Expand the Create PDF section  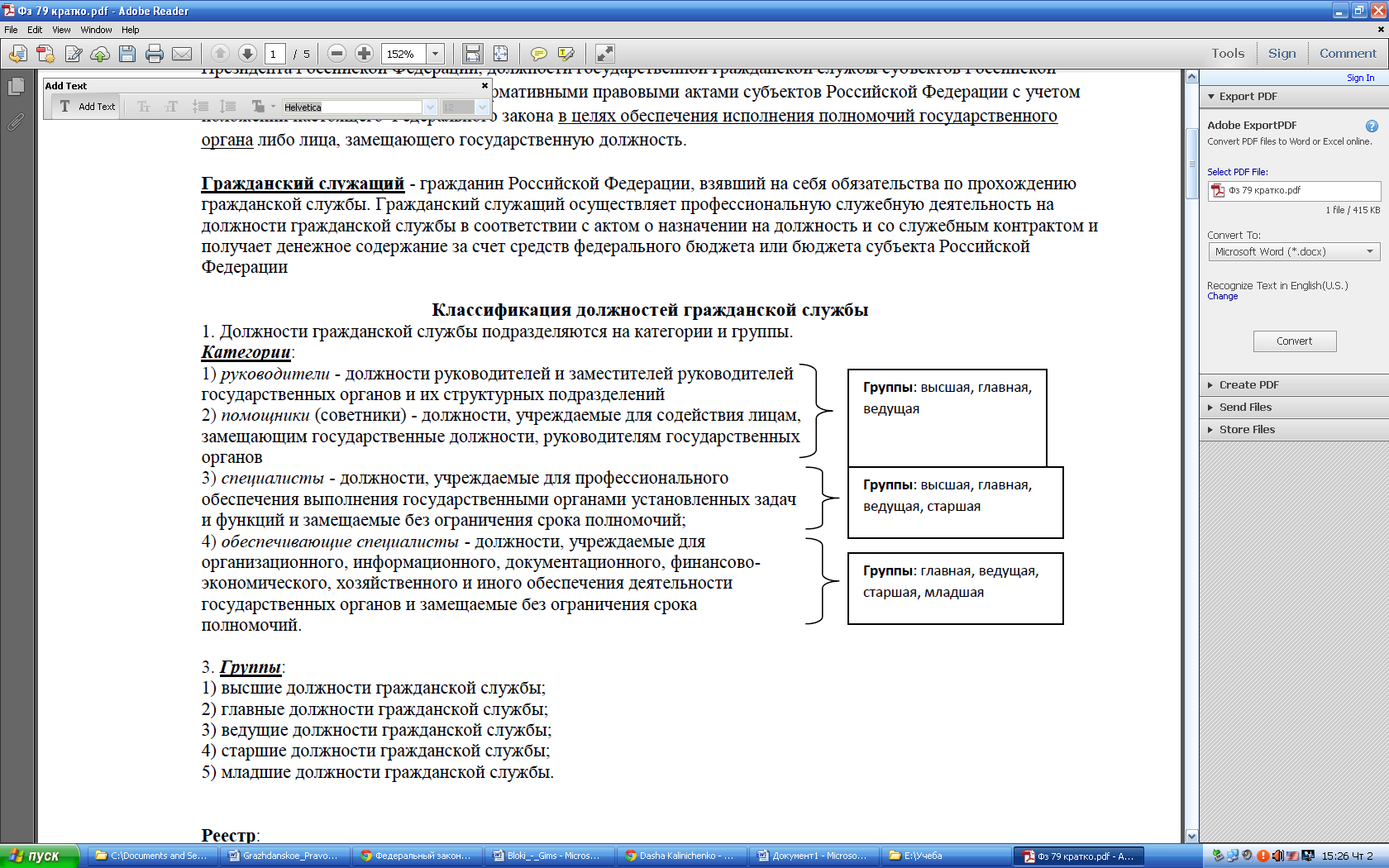coord(1294,385)
